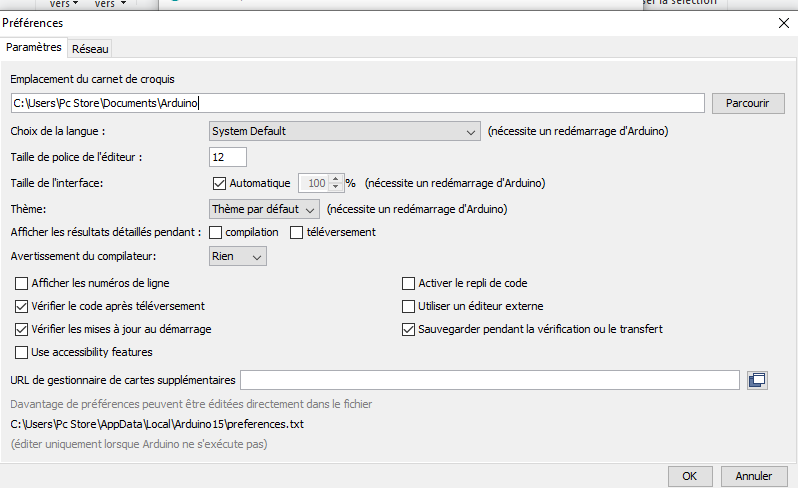Enable Use accessibility features checkbox
This screenshot has height=488, width=802.
[22, 352]
